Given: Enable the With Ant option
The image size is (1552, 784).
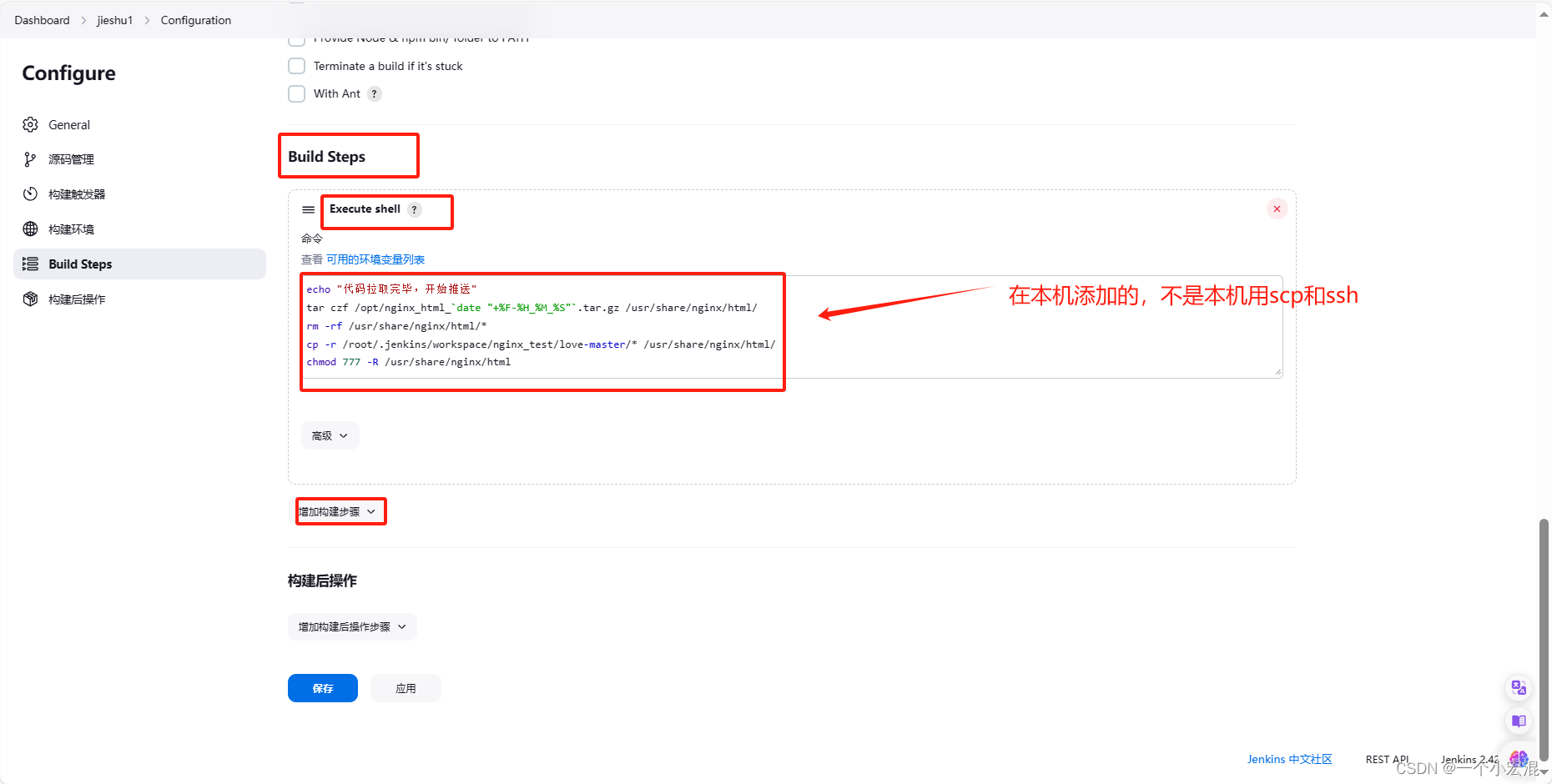Looking at the screenshot, I should click(x=296, y=93).
